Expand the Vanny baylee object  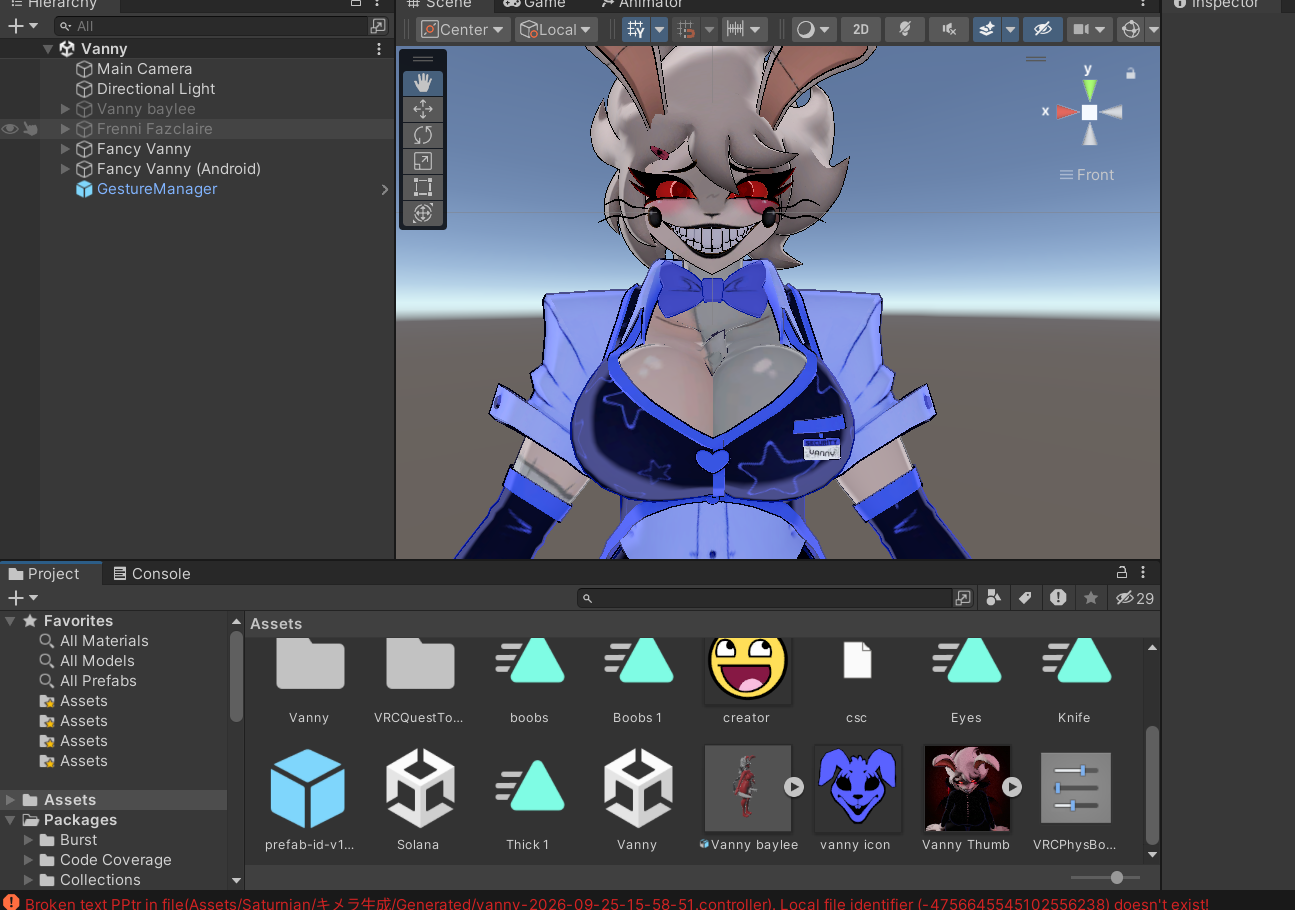[66, 109]
